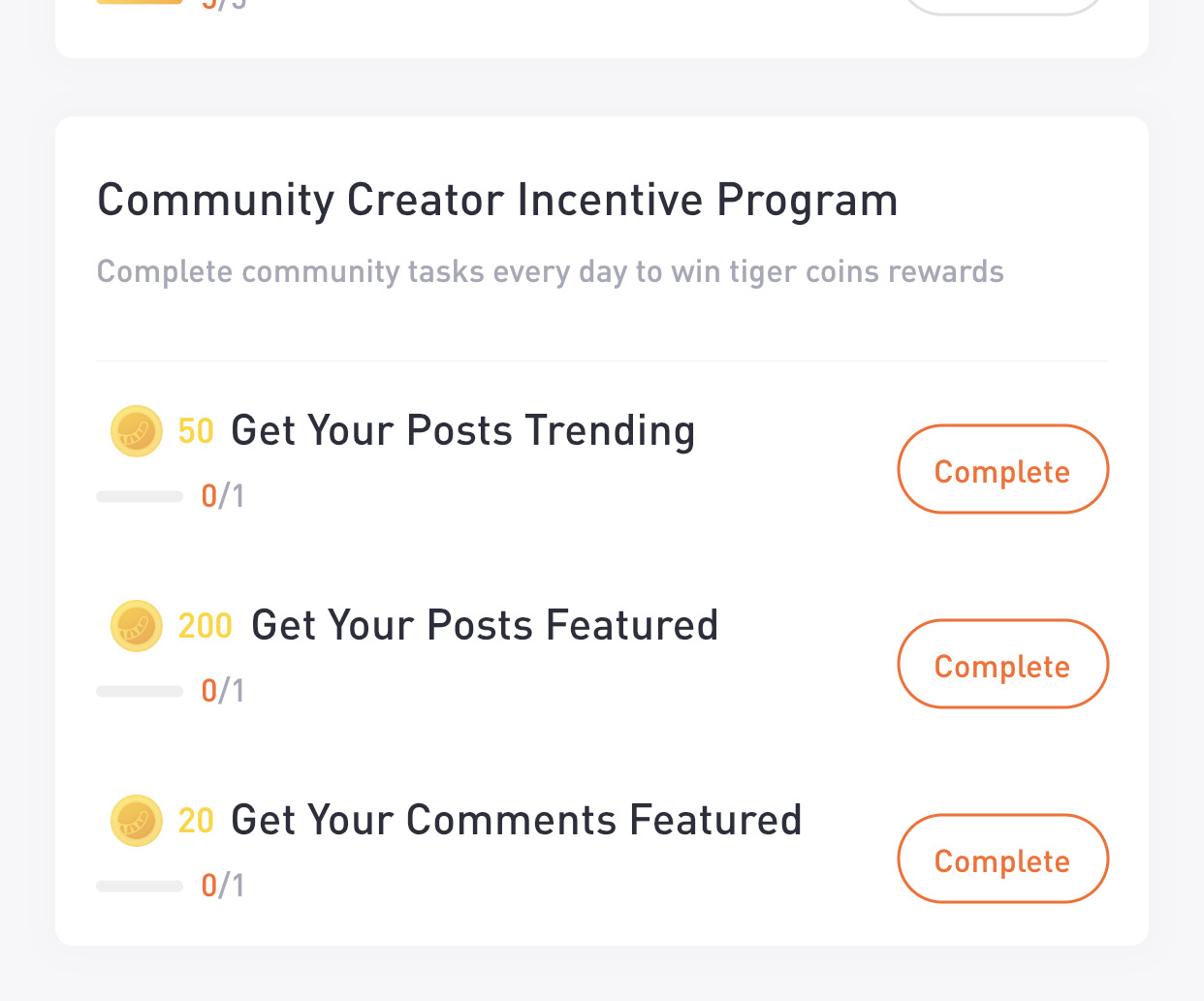Click Complete for Get Your Posts Featured
This screenshot has width=1204, height=1001.
pyautogui.click(x=1002, y=664)
